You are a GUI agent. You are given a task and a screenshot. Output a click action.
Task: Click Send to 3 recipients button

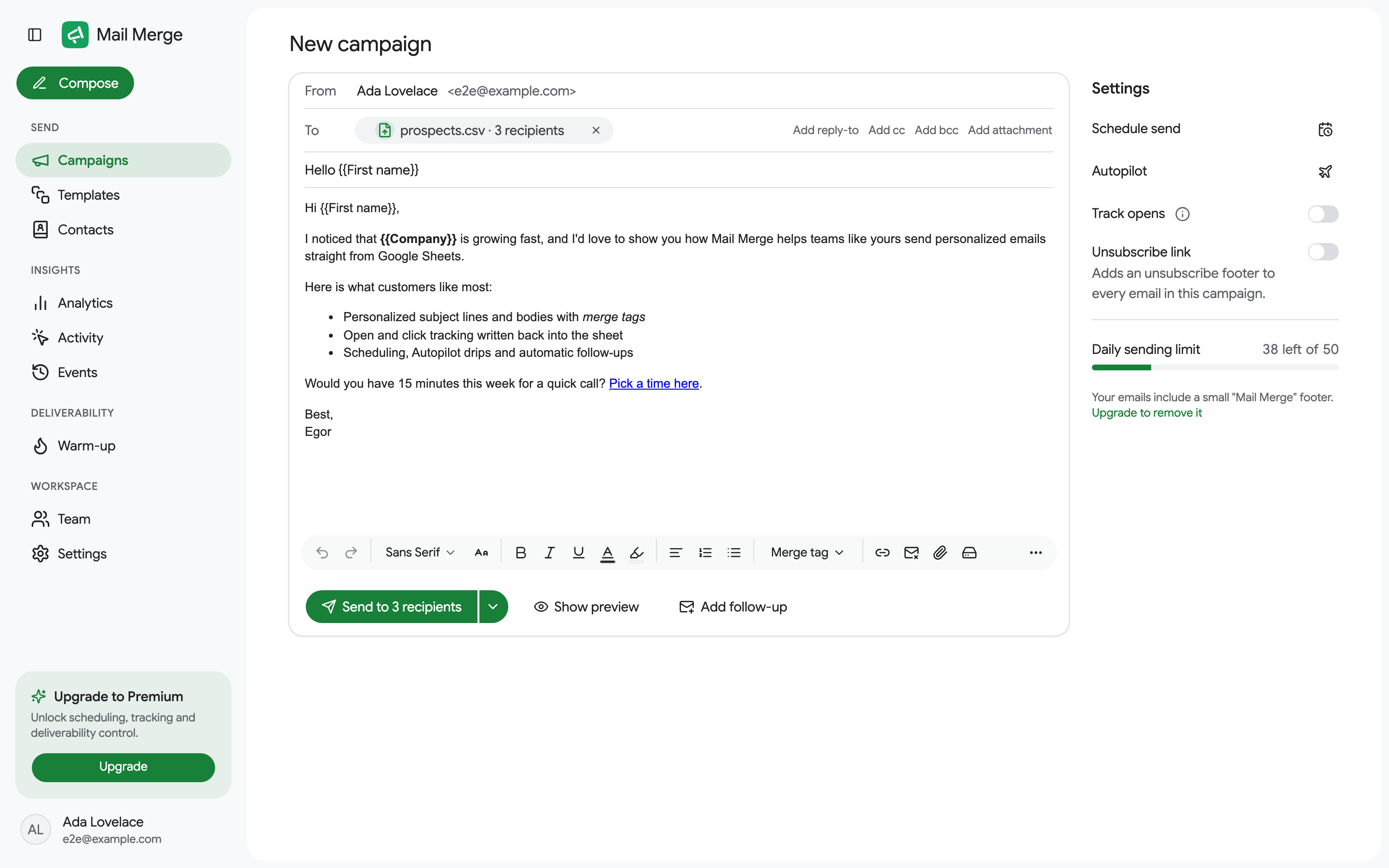pyautogui.click(x=392, y=607)
